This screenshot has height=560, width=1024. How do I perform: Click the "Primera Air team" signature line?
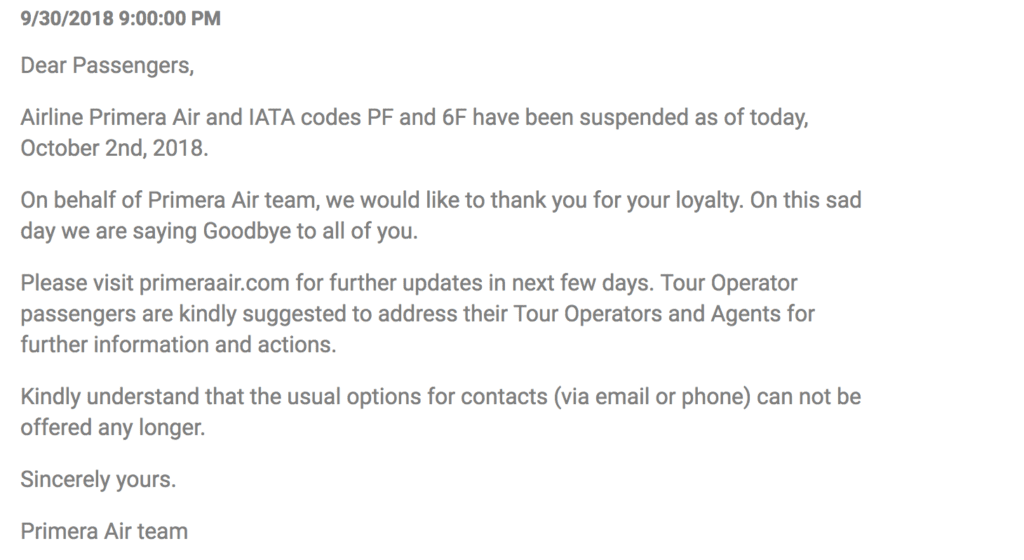point(104,531)
